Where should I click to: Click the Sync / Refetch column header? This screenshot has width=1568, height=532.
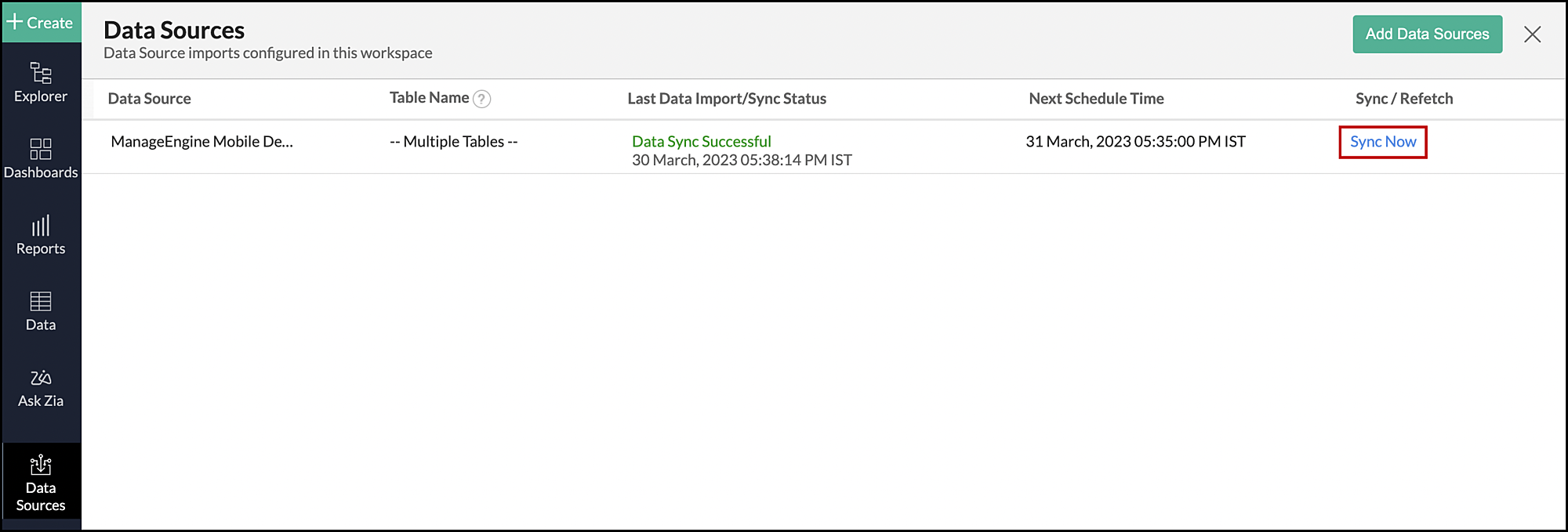[x=1404, y=99]
